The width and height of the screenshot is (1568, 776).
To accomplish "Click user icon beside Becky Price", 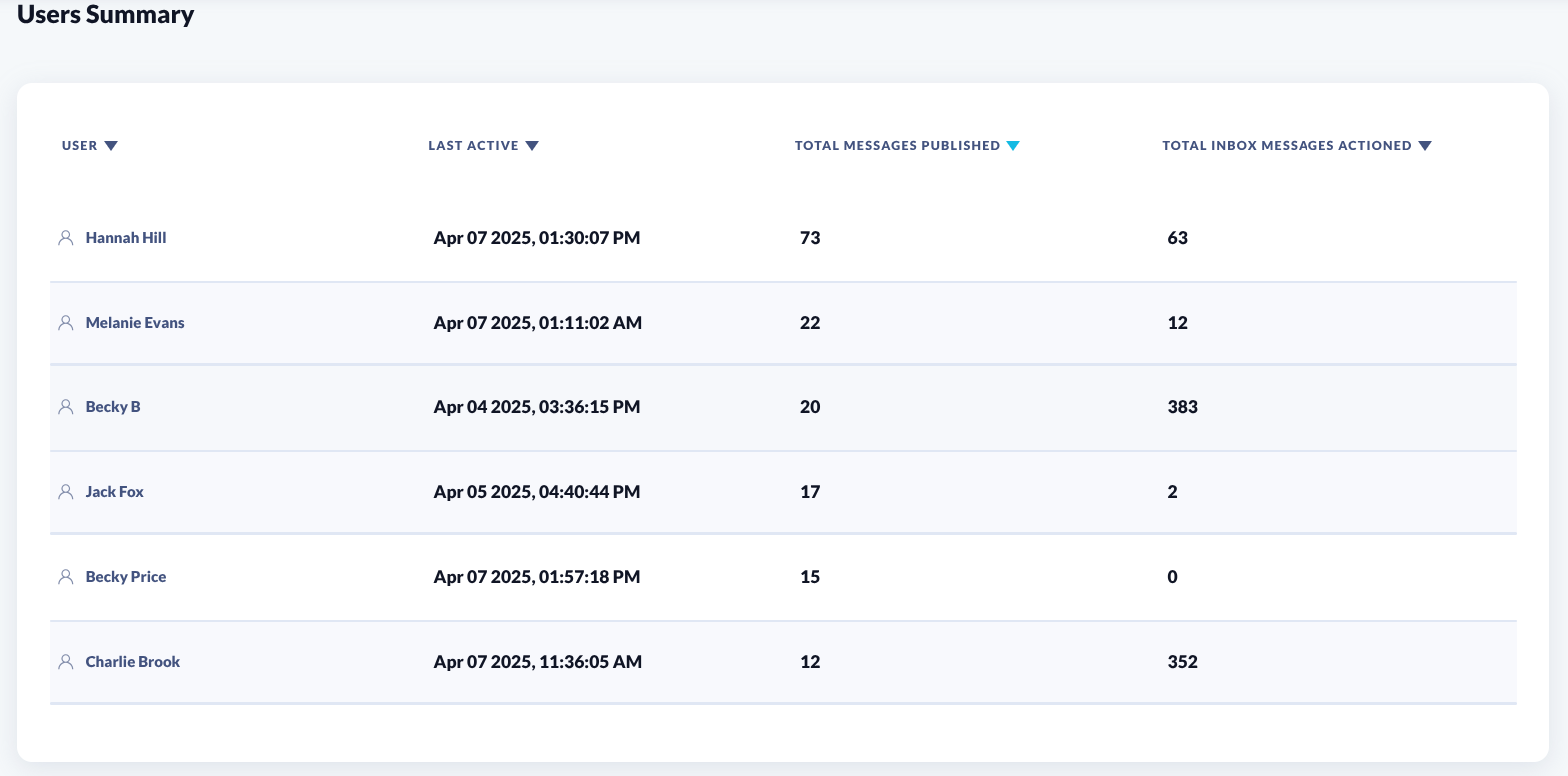I will coord(66,577).
